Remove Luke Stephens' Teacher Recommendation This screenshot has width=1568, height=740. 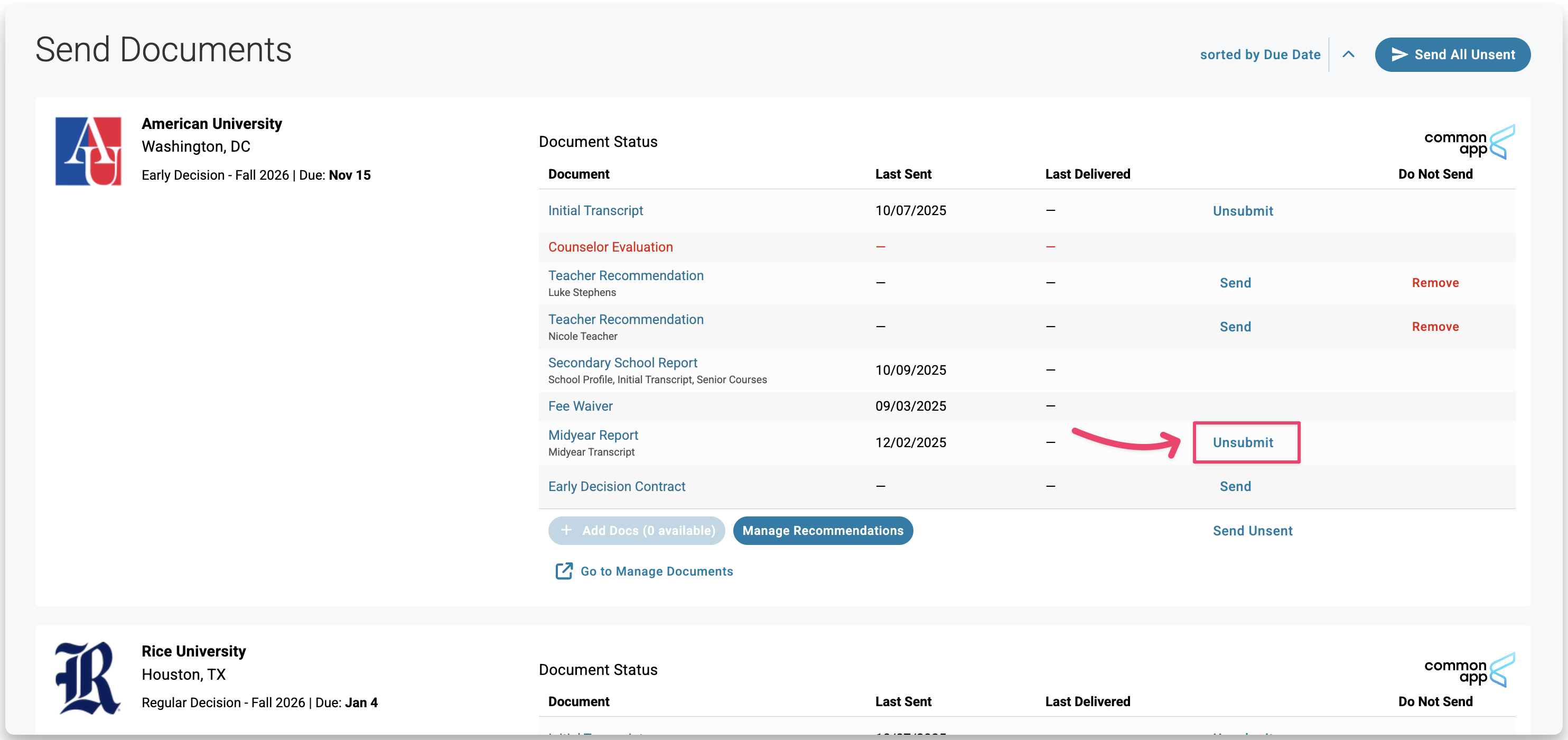(x=1435, y=283)
